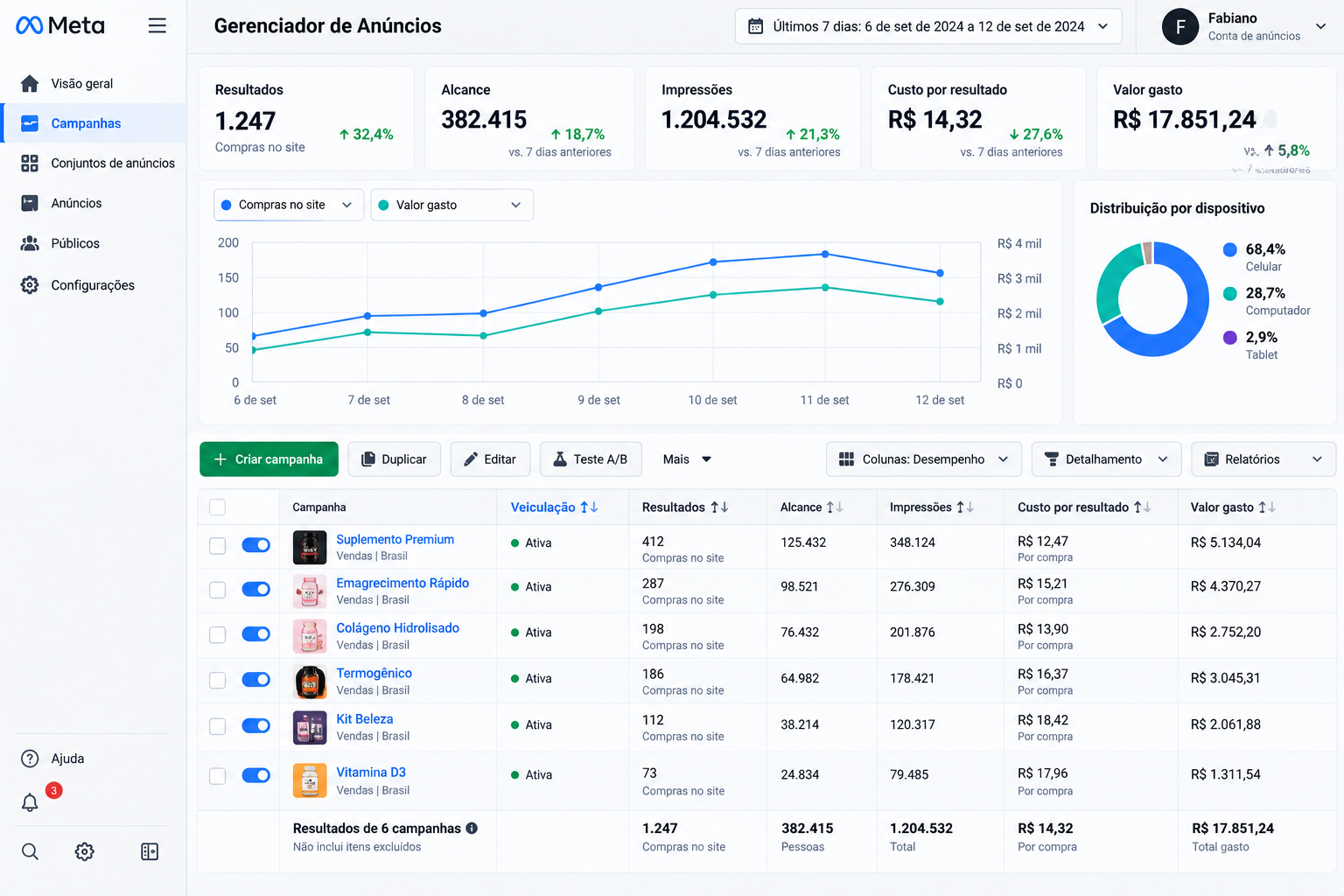The width and height of the screenshot is (1344, 896).
Task: Open the Relatórios dropdown
Action: (1263, 459)
